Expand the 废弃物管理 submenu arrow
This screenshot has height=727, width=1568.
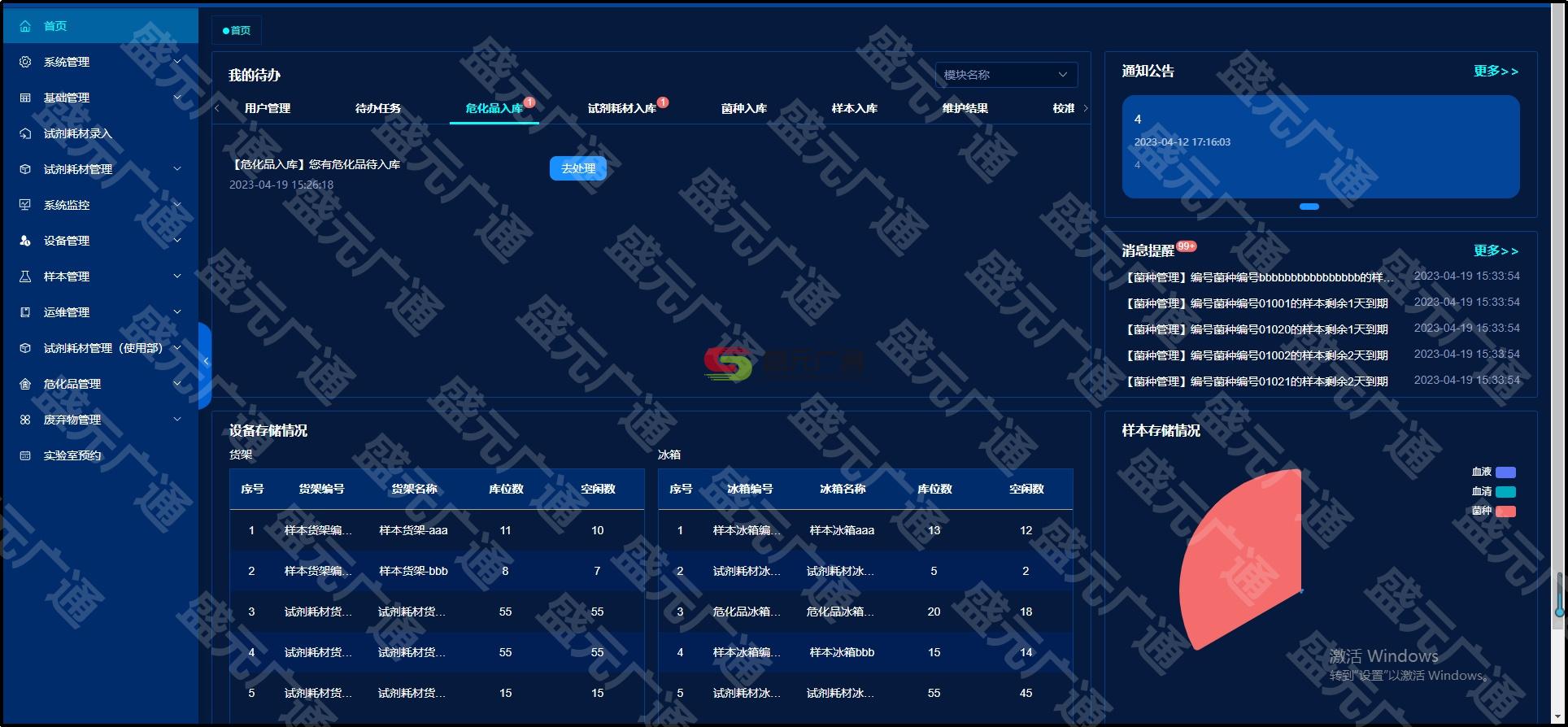(x=177, y=420)
